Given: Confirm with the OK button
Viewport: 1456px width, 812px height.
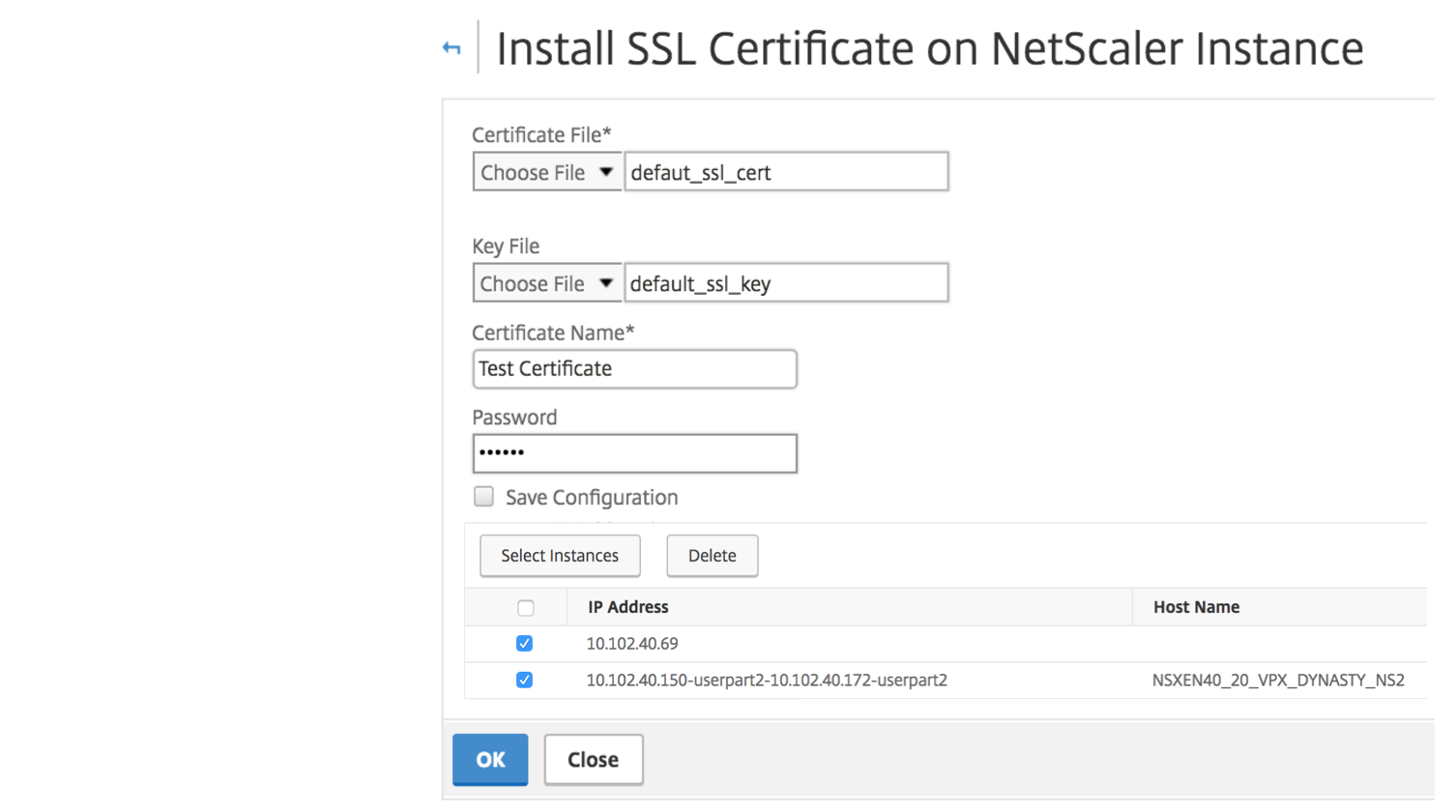Looking at the screenshot, I should (490, 760).
